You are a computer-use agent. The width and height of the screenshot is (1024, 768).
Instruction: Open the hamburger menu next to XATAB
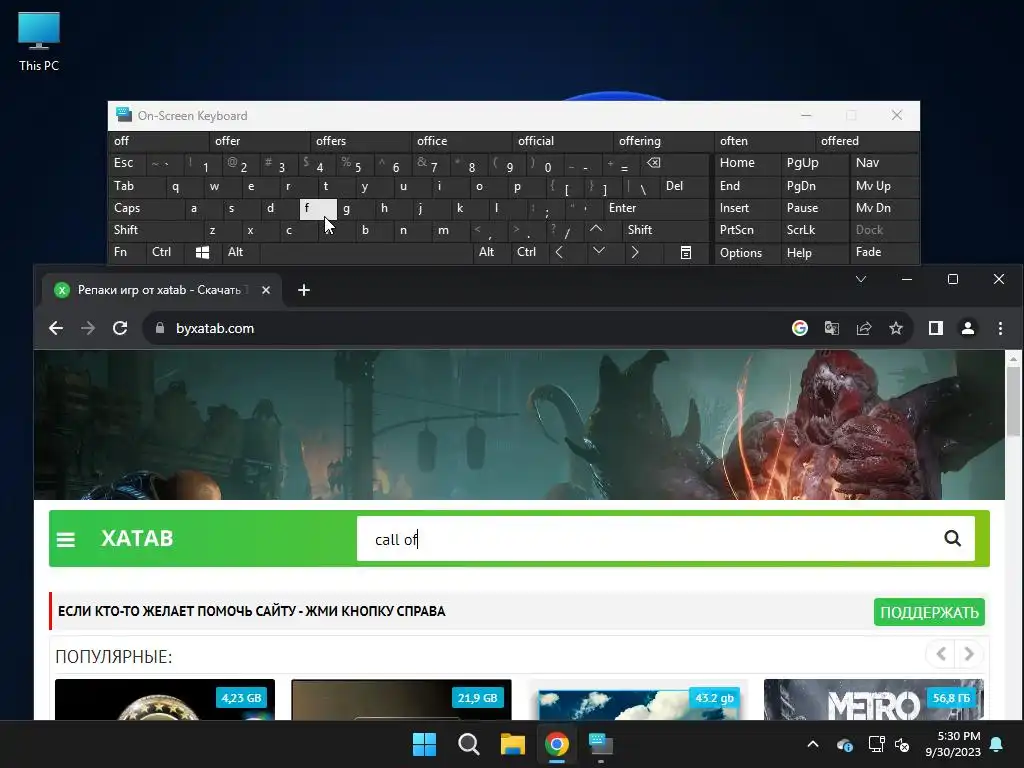[66, 539]
